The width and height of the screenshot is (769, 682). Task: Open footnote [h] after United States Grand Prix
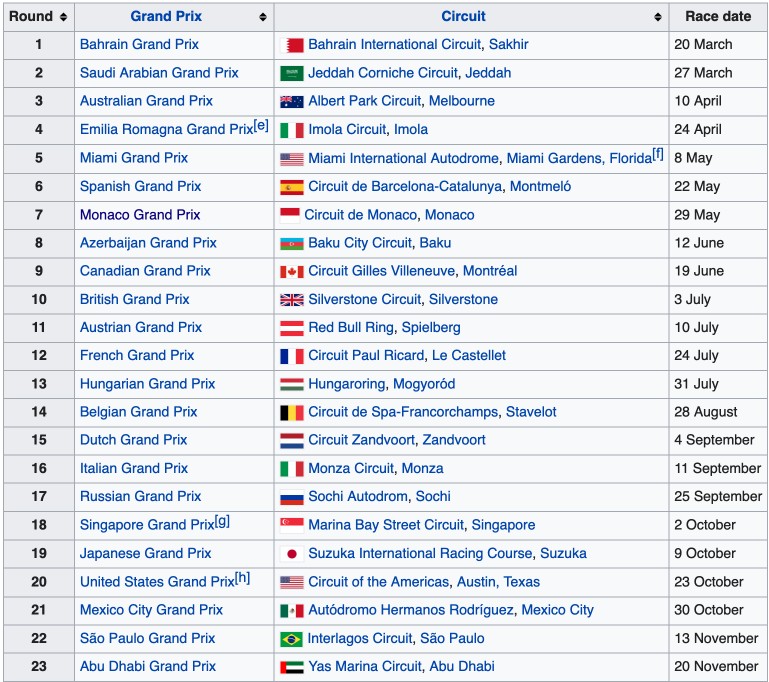point(242,578)
